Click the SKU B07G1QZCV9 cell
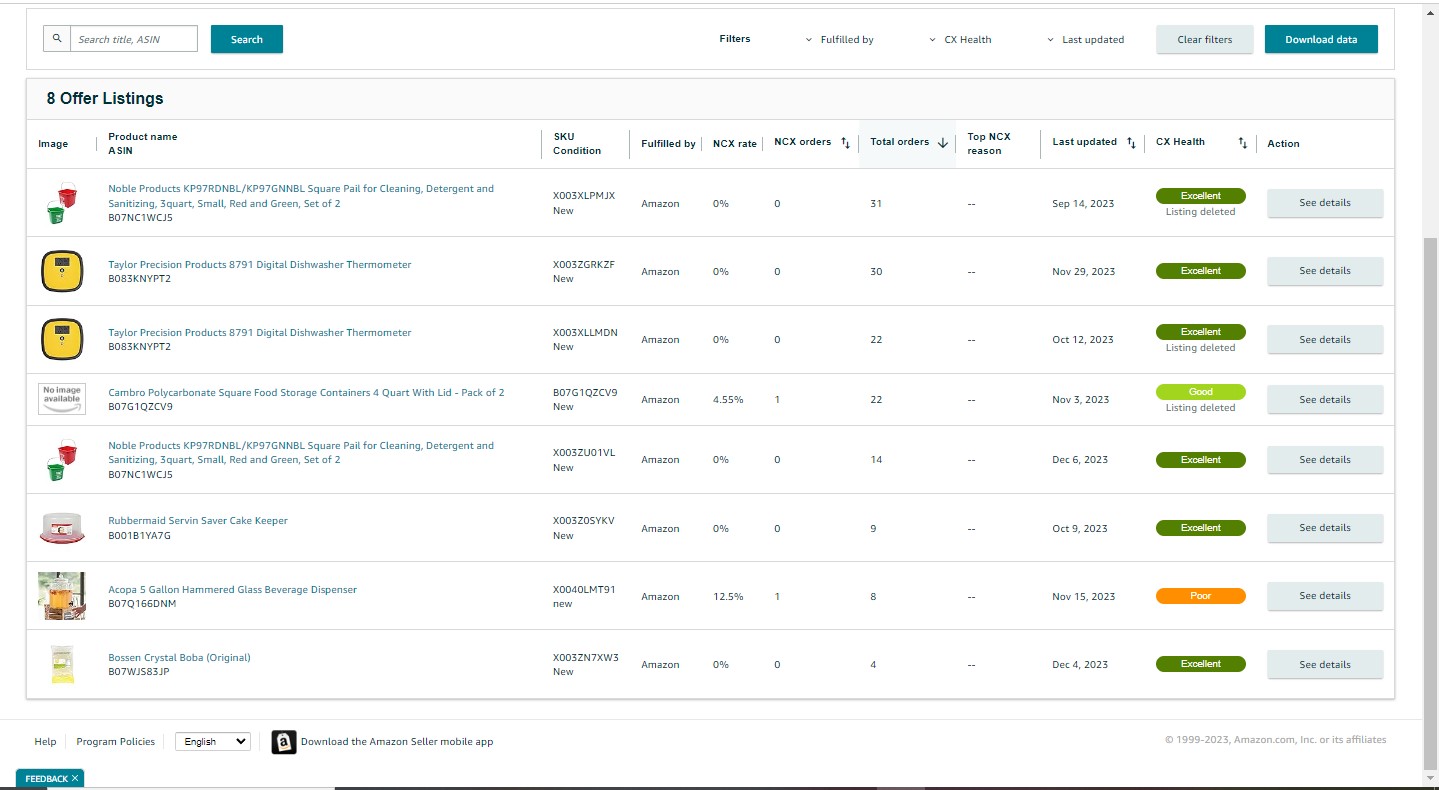The image size is (1439, 790). coord(585,393)
